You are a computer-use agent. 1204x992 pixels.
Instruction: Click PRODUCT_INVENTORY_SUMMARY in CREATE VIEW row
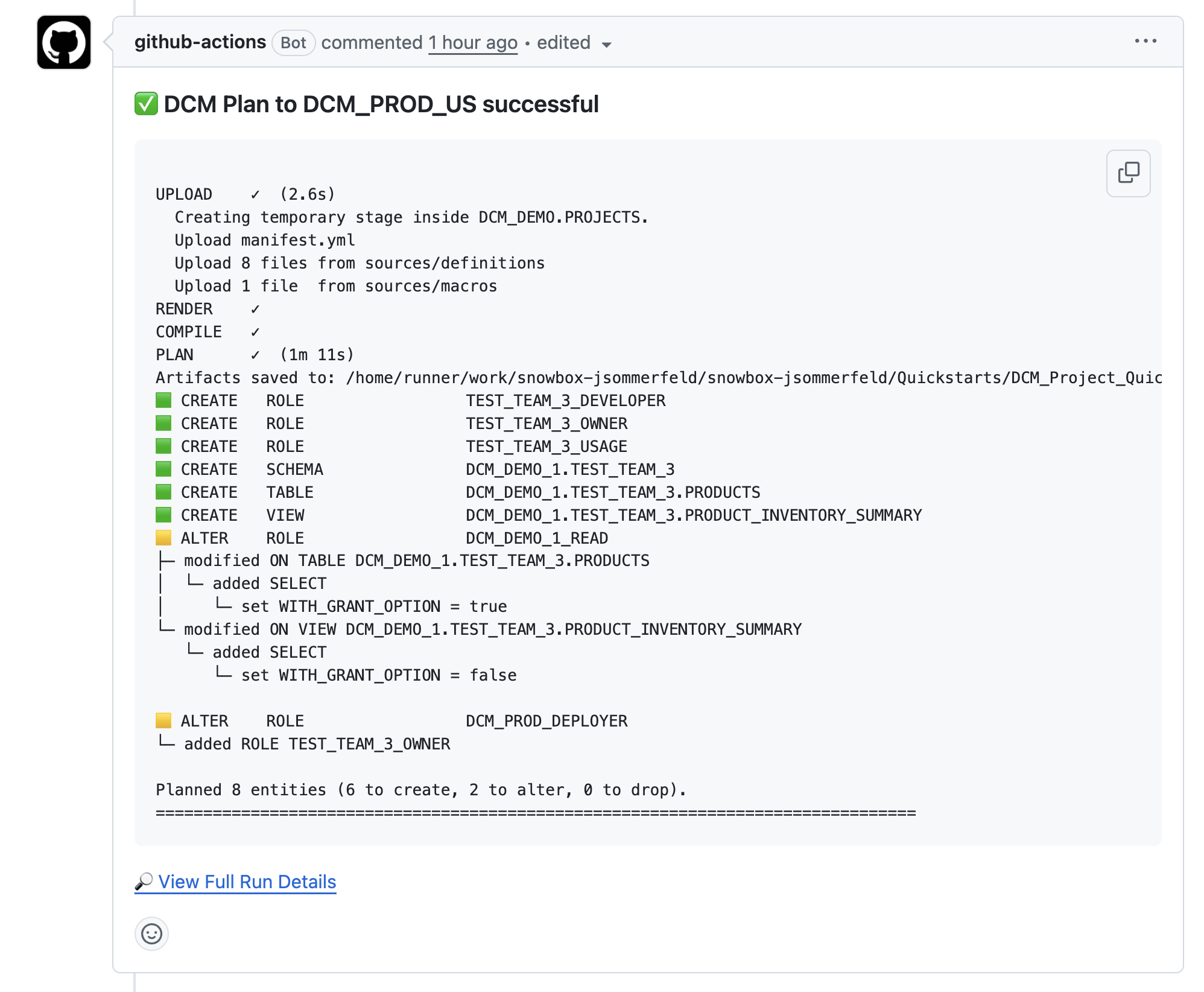803,515
